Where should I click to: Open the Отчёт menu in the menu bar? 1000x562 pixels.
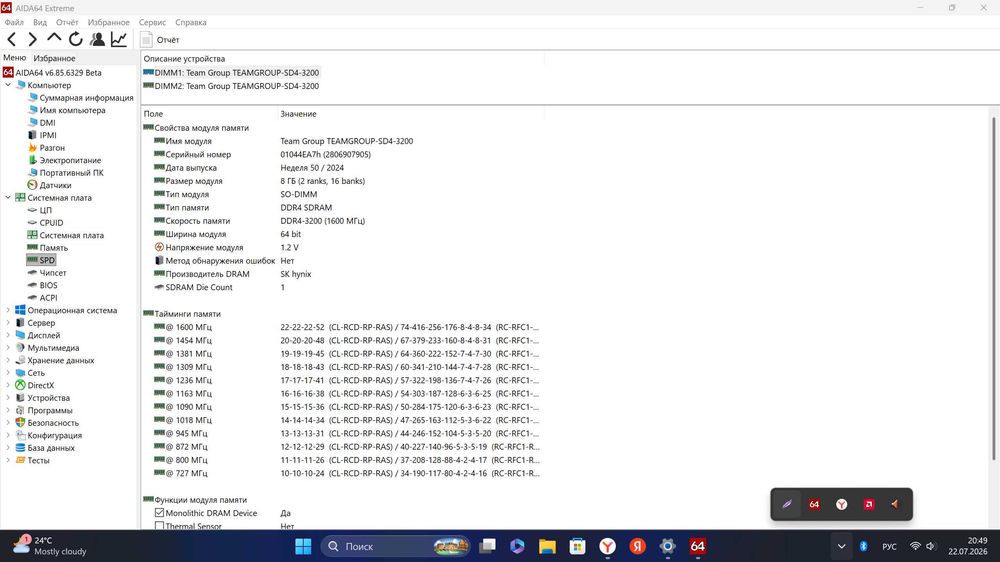(67, 22)
